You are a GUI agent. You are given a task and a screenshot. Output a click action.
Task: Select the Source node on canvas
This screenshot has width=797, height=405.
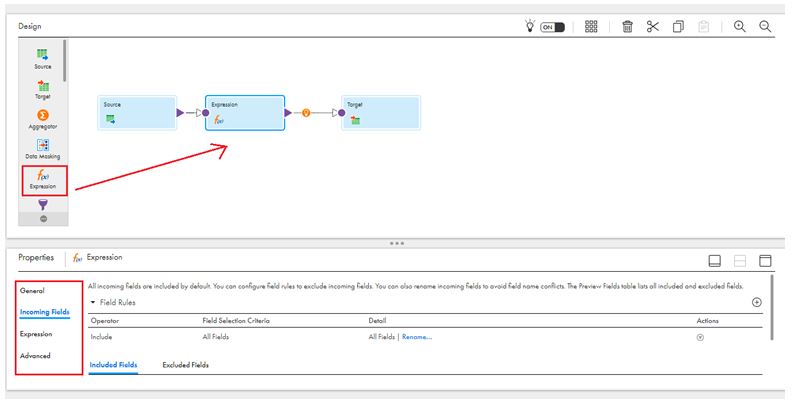[137, 112]
